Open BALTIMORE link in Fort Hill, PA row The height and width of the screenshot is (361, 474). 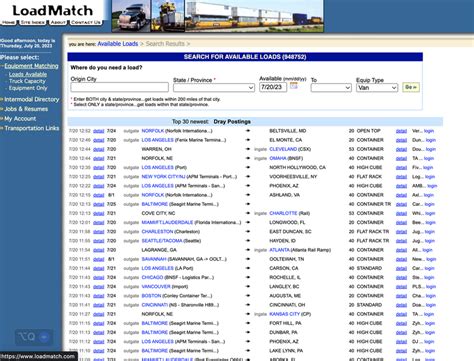pyautogui.click(x=155, y=323)
